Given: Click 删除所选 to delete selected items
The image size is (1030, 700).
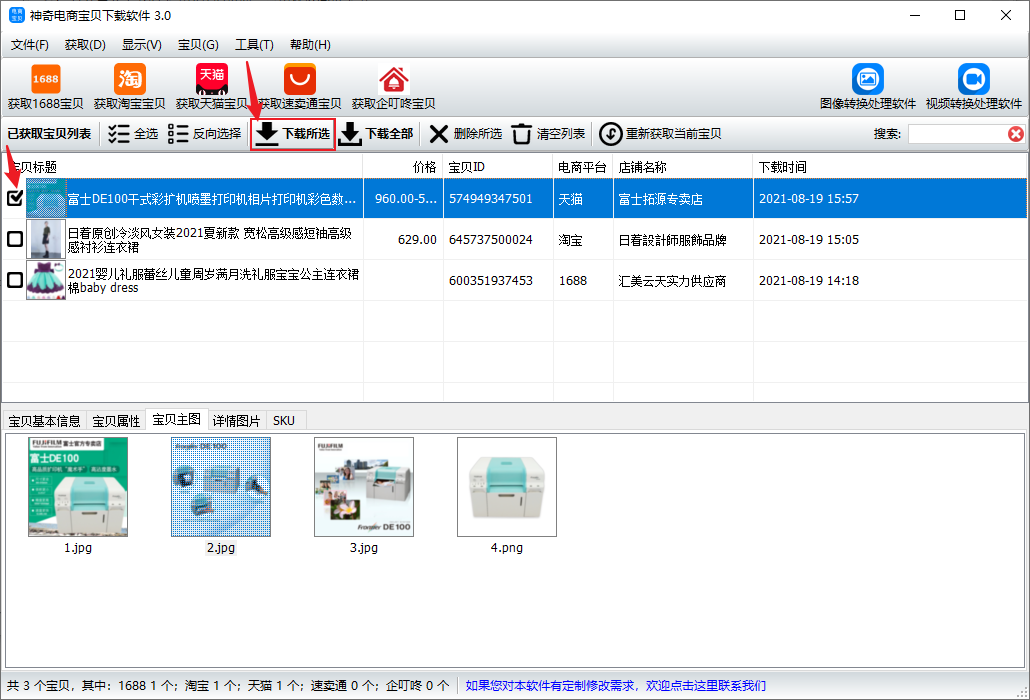Looking at the screenshot, I should pos(465,134).
